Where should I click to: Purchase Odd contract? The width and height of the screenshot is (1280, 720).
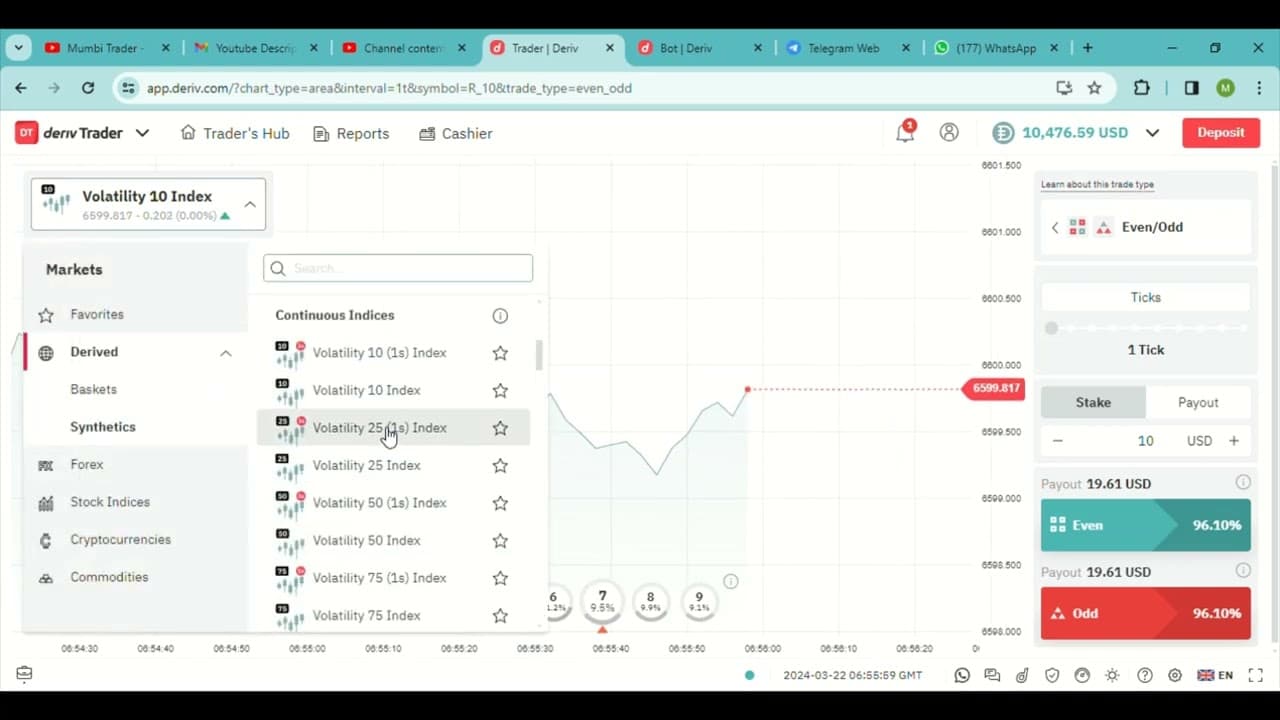(1146, 613)
